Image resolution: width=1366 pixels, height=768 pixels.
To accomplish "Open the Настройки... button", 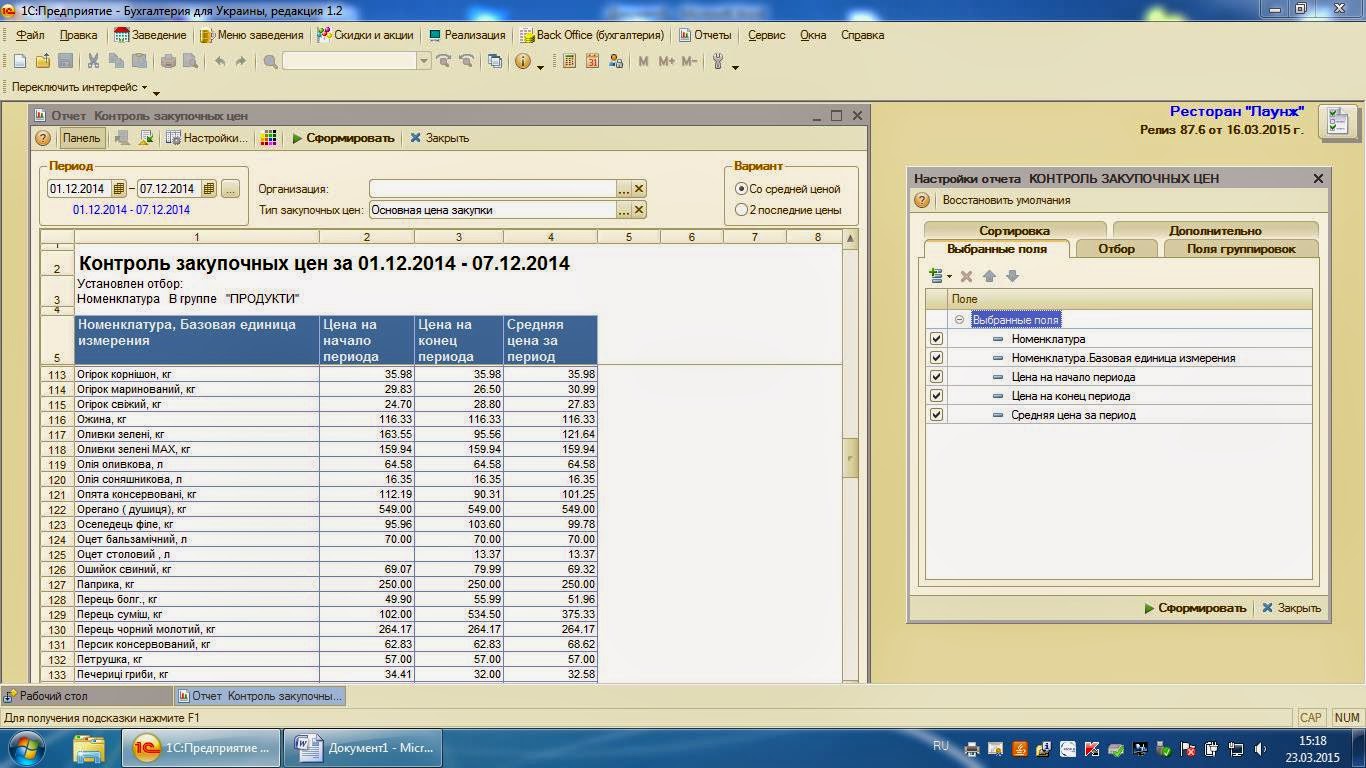I will click(x=206, y=138).
